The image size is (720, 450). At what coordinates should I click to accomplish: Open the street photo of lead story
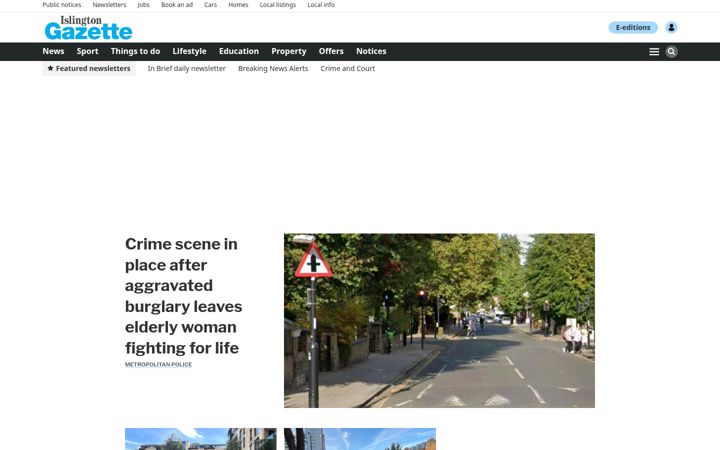pyautogui.click(x=439, y=321)
